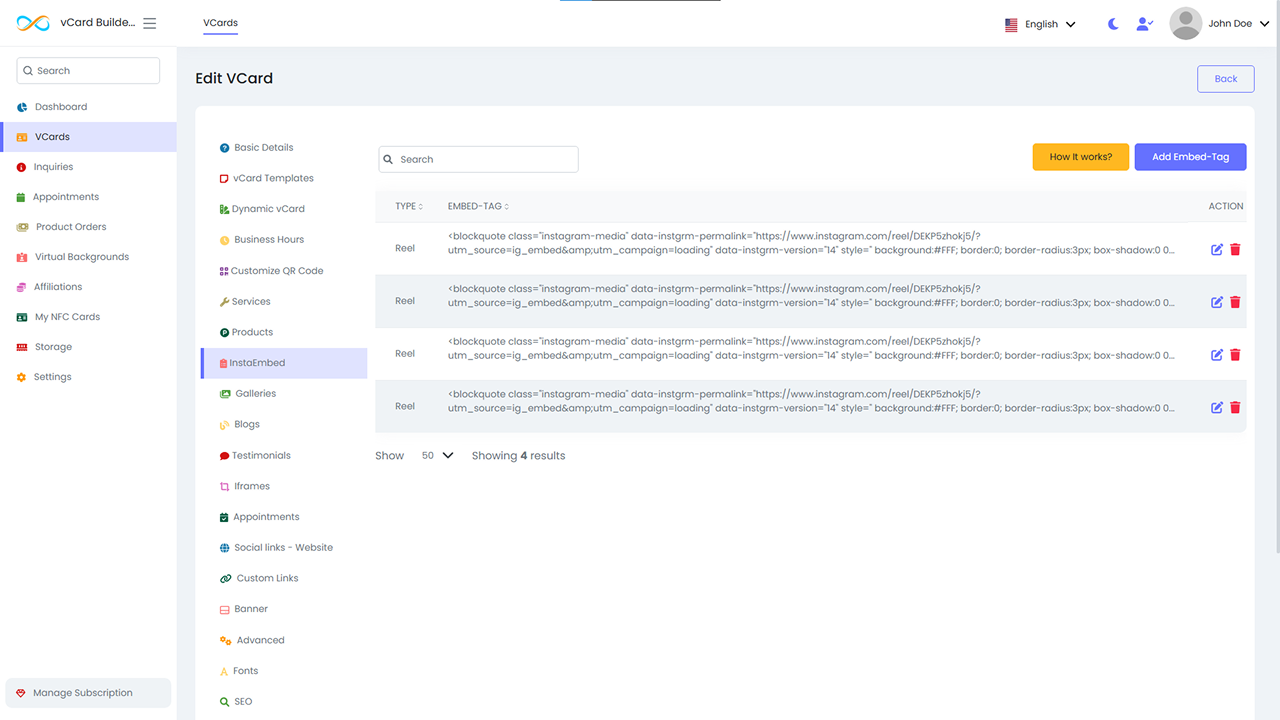Go to Dashboard in the sidebar

61,107
